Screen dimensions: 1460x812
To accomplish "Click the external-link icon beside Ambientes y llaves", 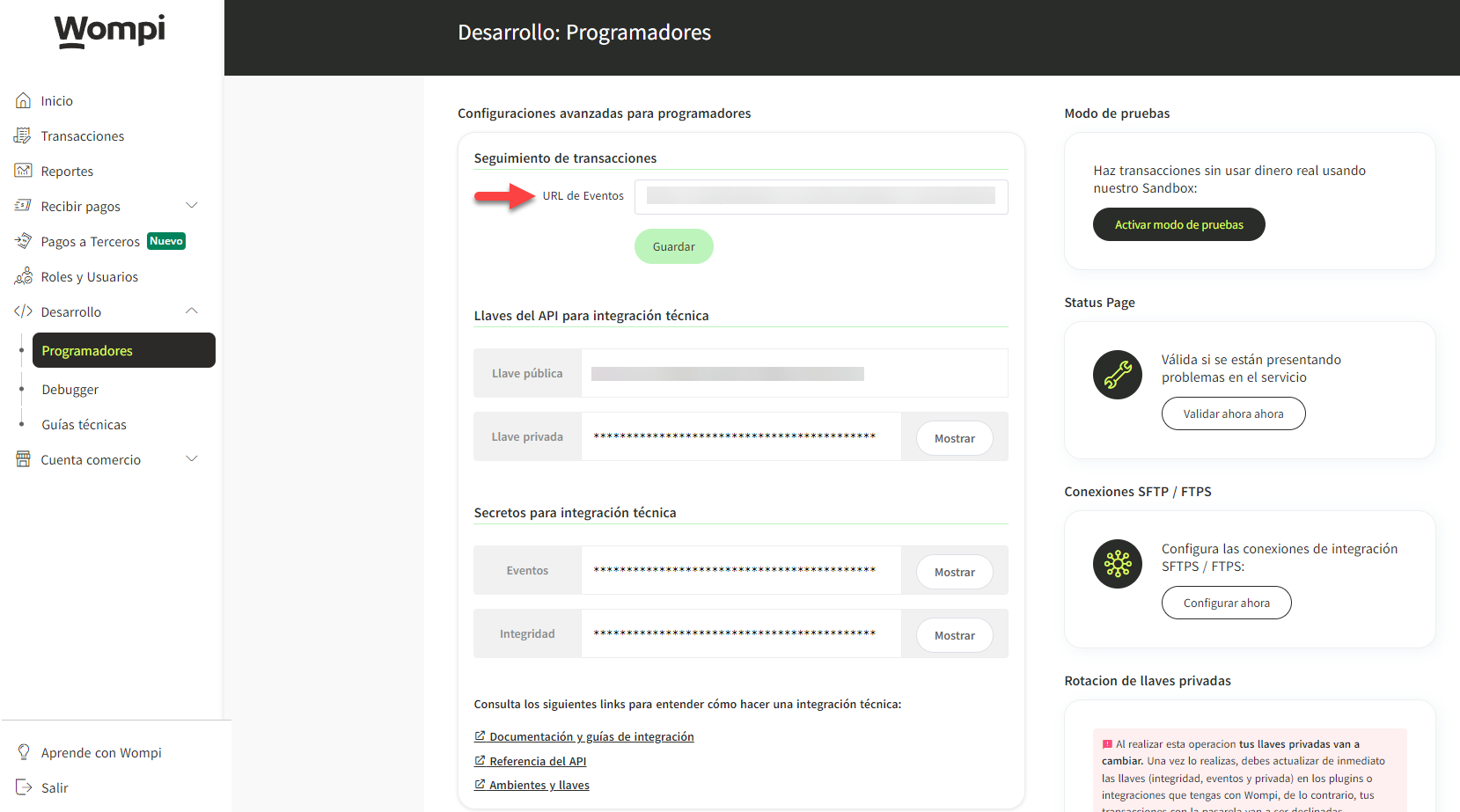I will pos(480,785).
